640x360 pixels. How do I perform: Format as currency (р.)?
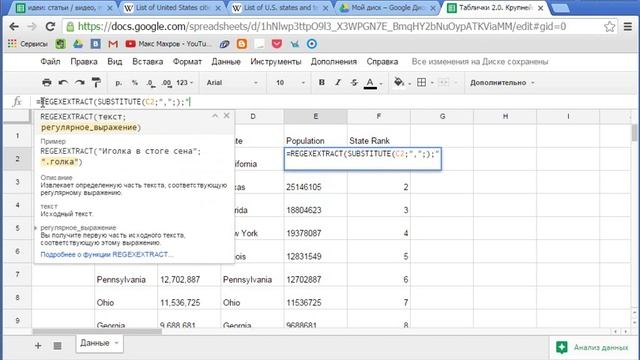point(118,82)
